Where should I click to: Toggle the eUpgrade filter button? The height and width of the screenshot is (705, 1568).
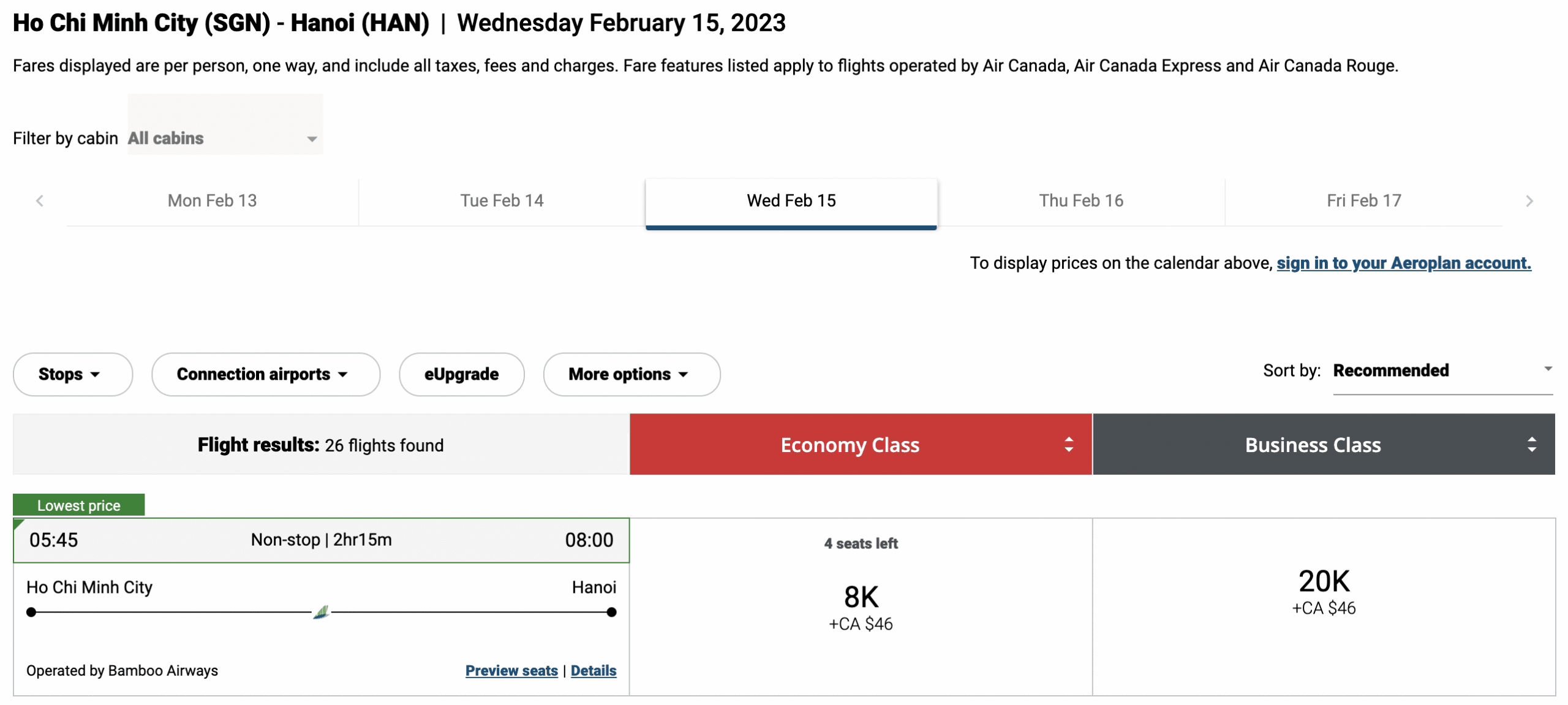pos(461,374)
